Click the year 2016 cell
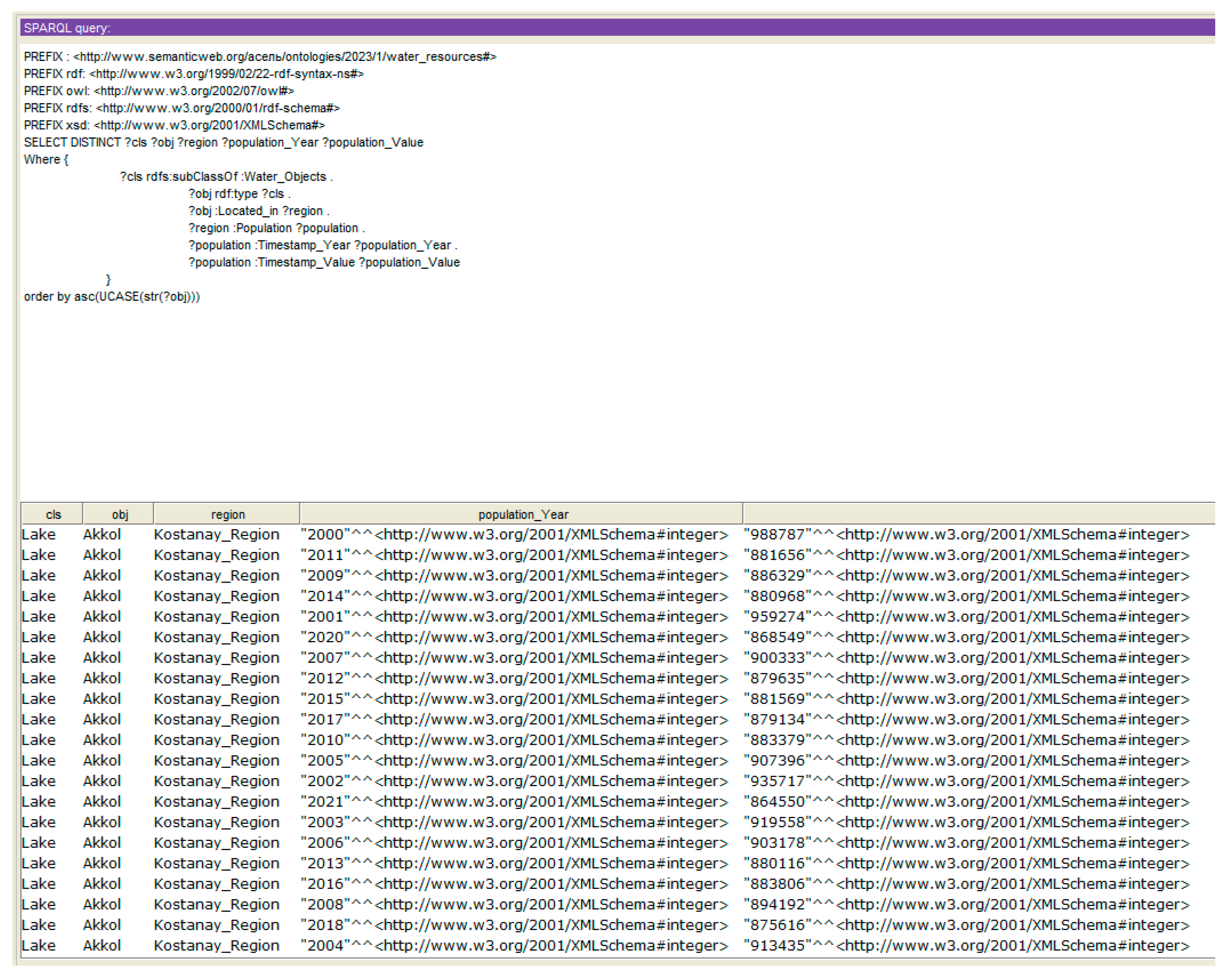This screenshot has height=980, width=1232. (513, 885)
